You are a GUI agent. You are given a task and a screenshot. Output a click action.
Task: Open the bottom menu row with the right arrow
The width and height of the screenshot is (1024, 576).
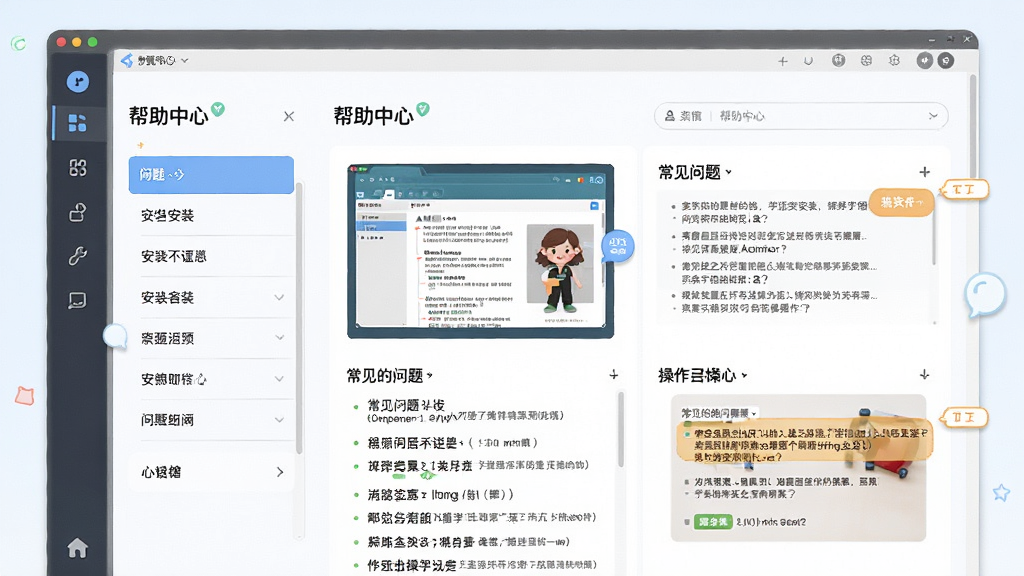point(211,472)
